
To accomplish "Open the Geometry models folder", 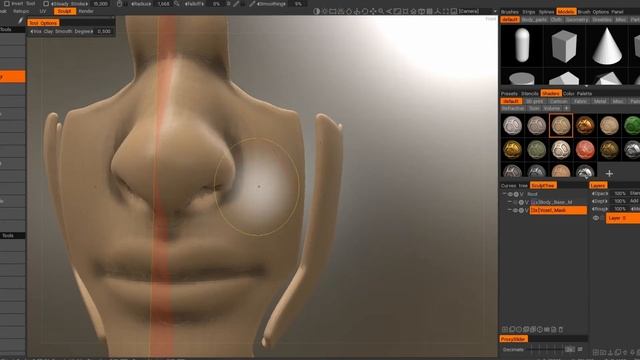I will 577,20.
